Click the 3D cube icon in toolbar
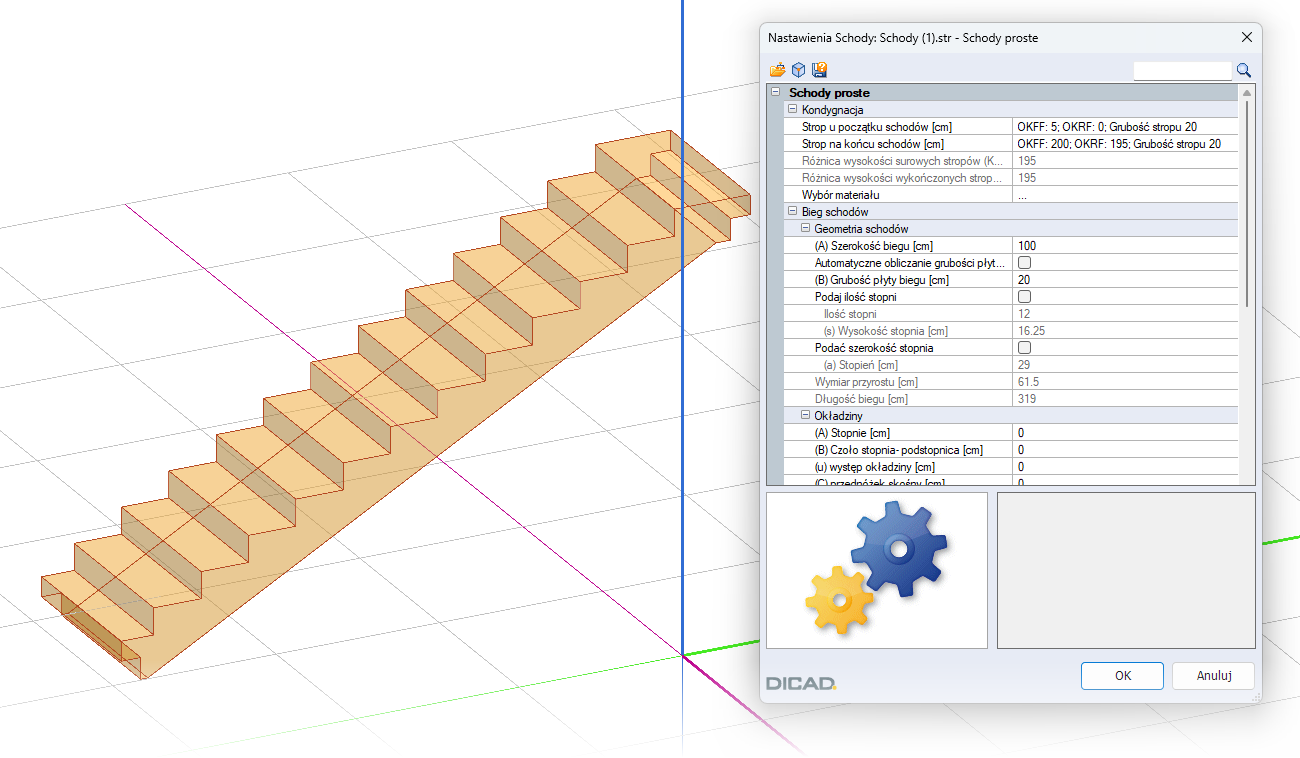 coord(798,70)
